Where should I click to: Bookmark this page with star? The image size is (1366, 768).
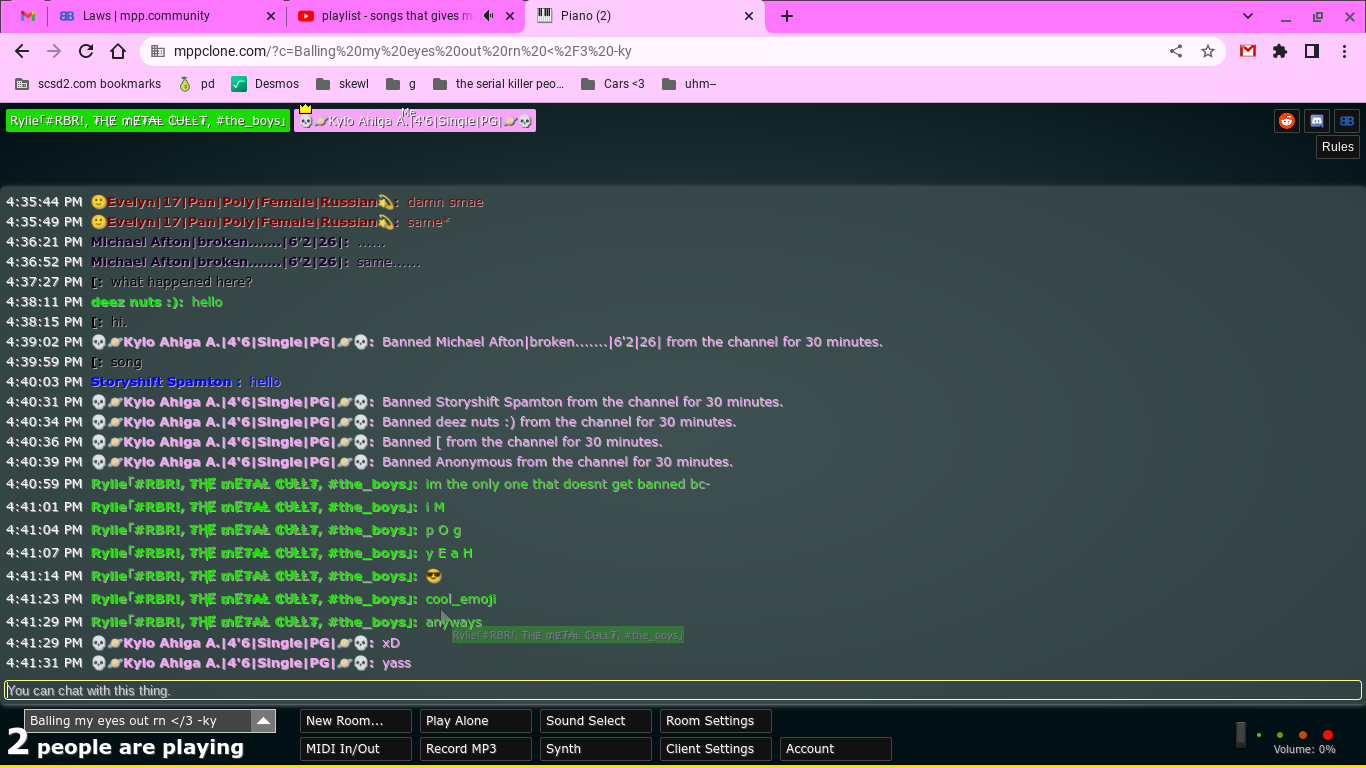1208,51
